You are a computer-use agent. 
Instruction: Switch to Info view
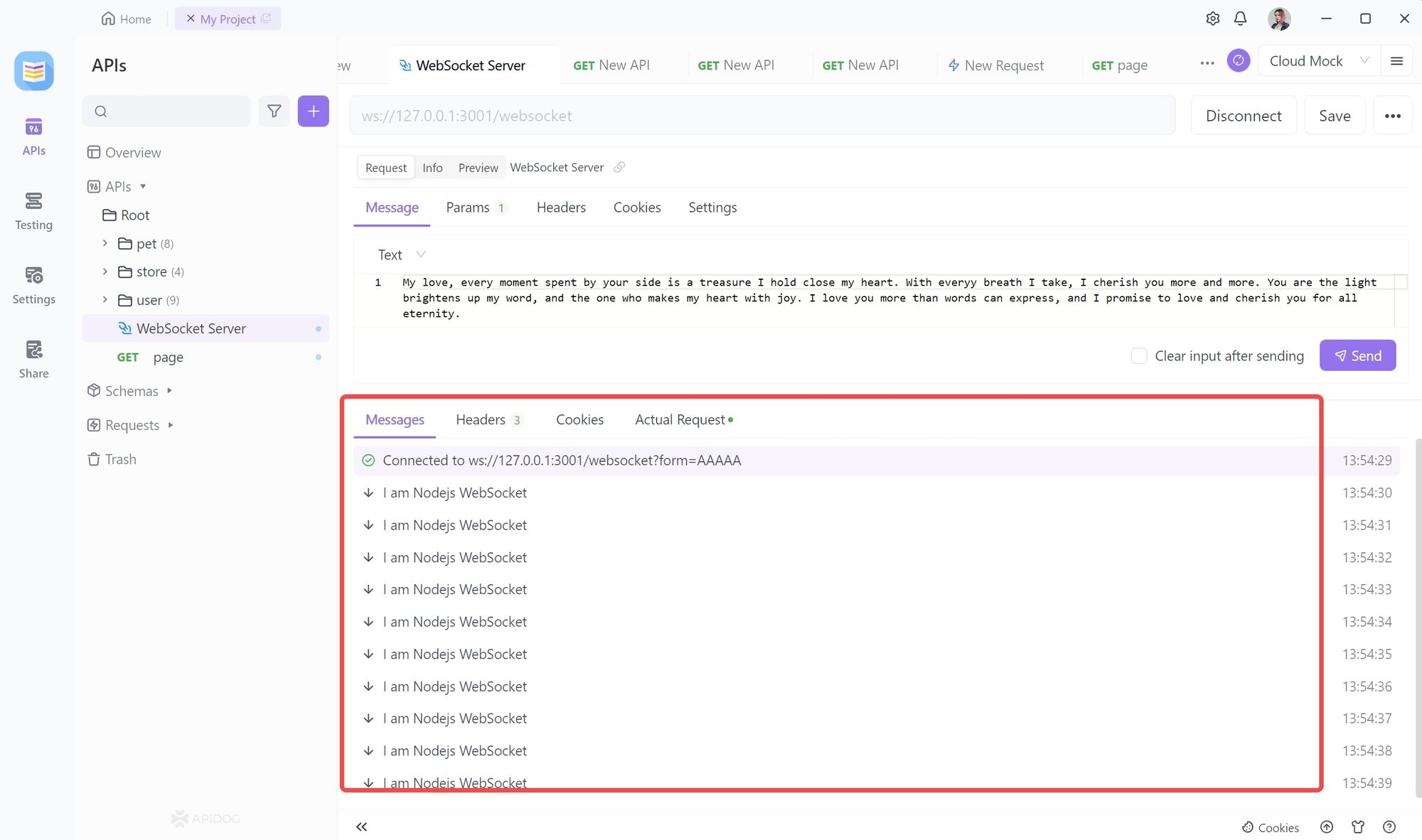coord(432,168)
